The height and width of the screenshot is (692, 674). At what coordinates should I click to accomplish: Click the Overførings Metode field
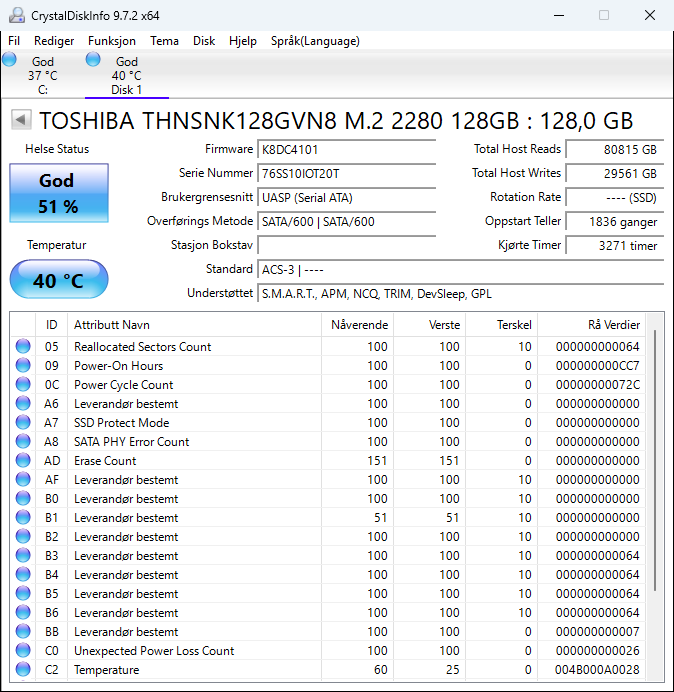point(346,222)
